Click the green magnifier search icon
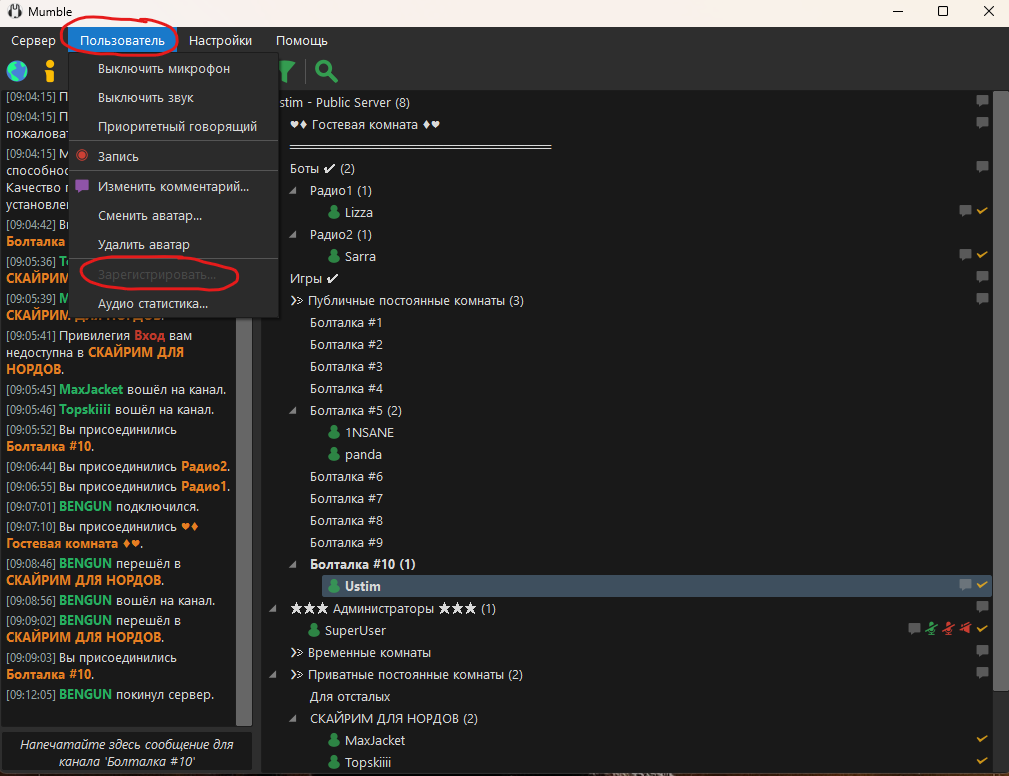The width and height of the screenshot is (1009, 776). pyautogui.click(x=326, y=71)
